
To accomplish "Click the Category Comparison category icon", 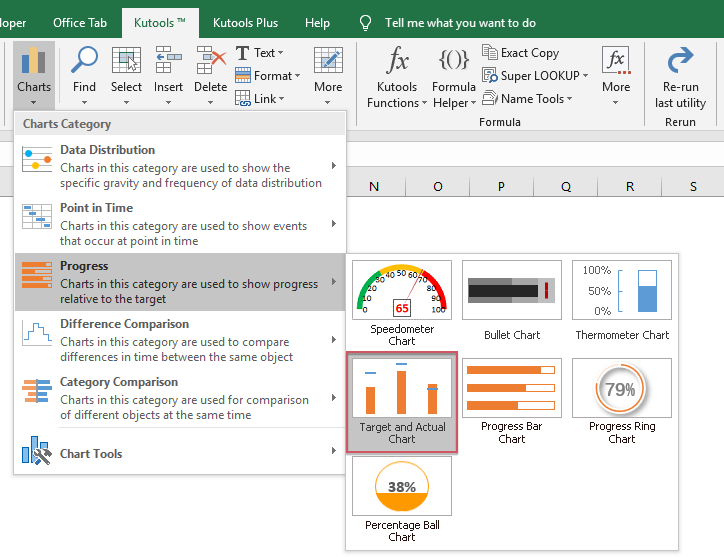I will (x=37, y=391).
